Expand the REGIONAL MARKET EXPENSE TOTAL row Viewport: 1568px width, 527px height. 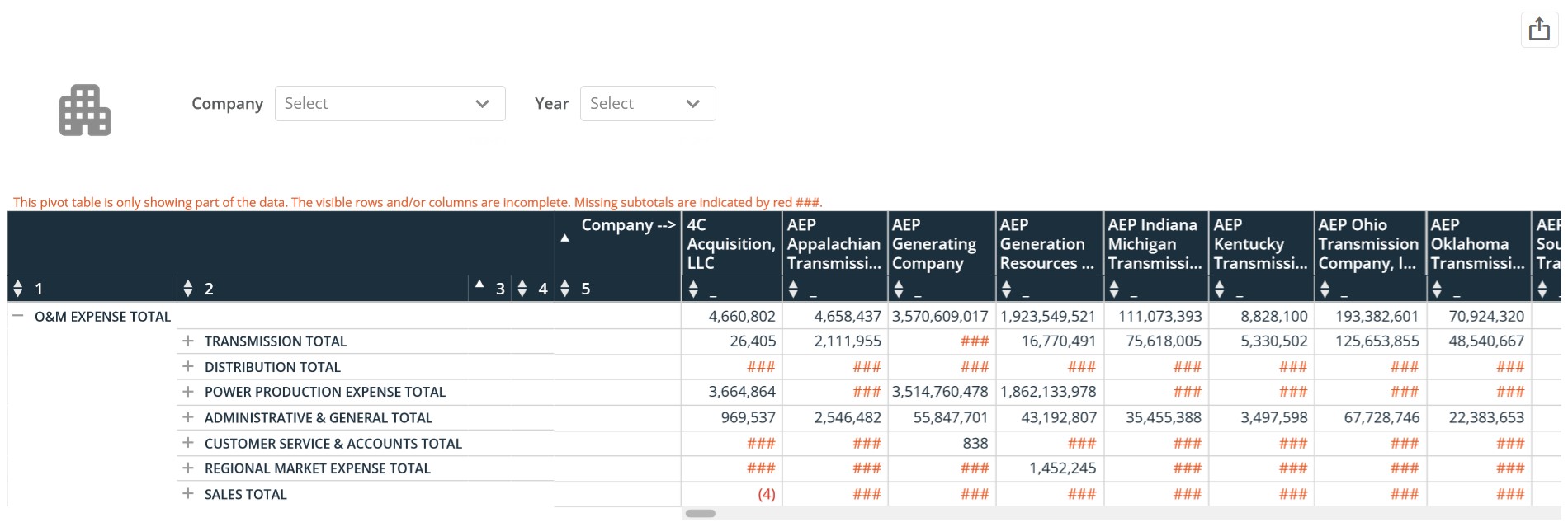pyautogui.click(x=188, y=468)
